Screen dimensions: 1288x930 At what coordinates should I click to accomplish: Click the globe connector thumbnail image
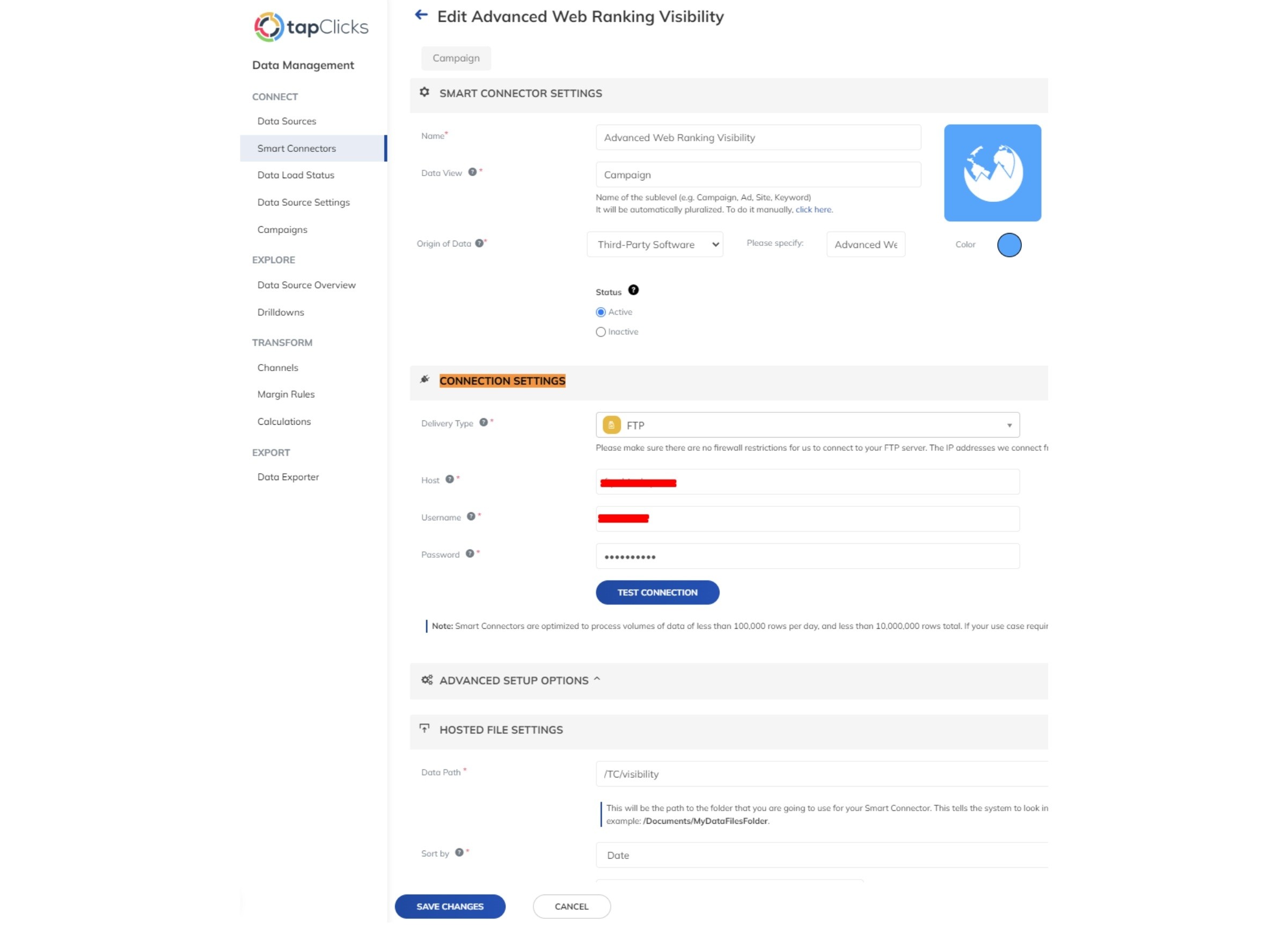pos(992,173)
